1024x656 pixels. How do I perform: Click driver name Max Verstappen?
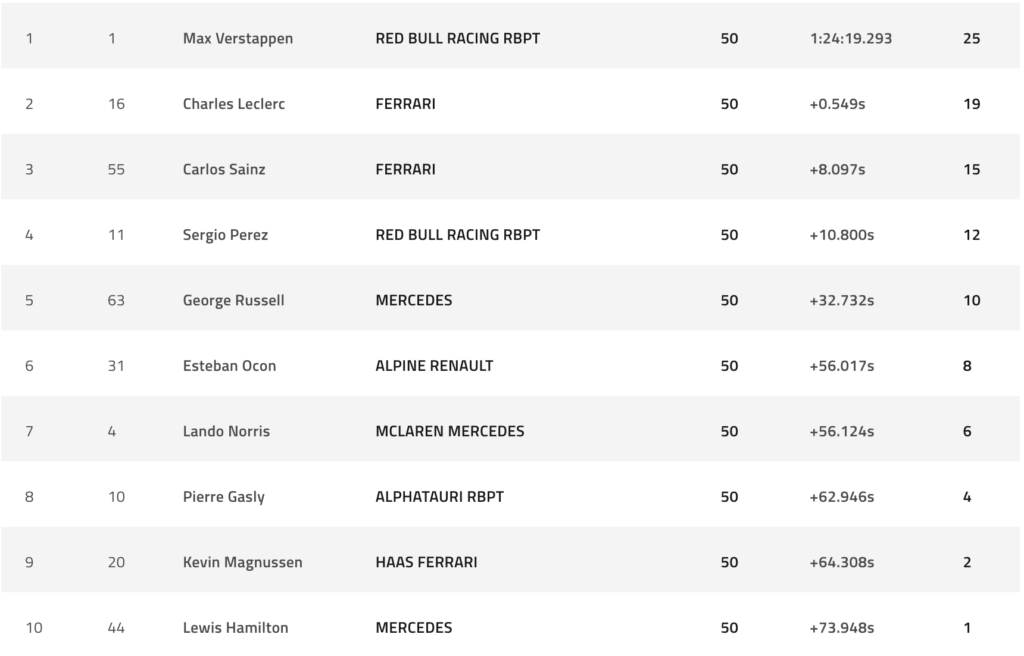[237, 39]
